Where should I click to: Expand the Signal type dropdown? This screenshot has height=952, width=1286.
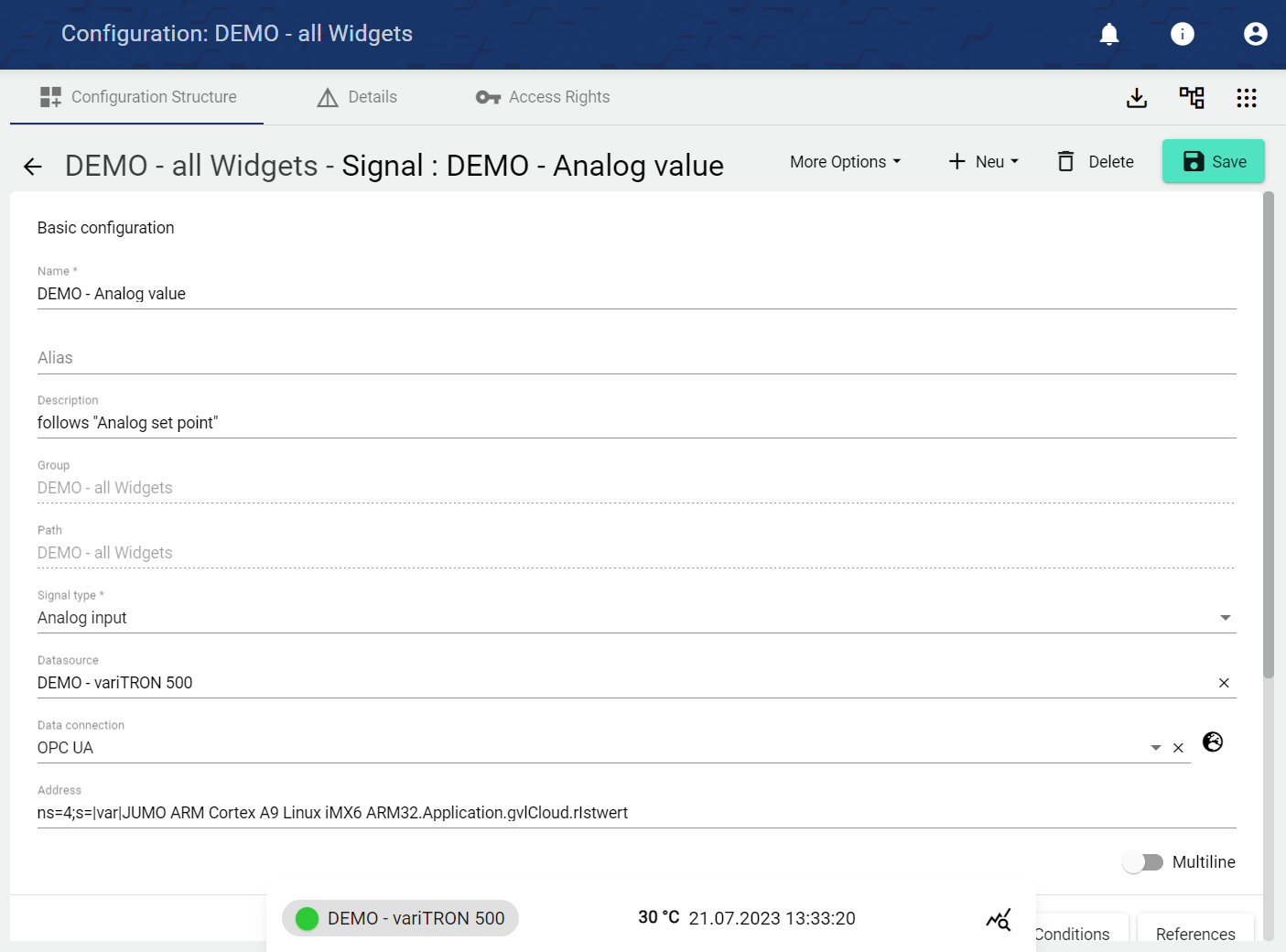tap(1225, 618)
